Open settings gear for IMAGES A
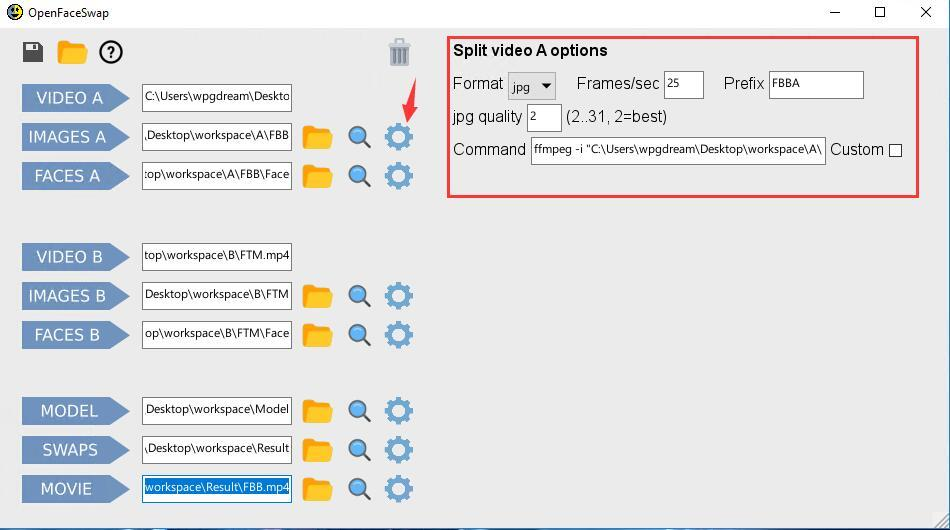Image resolution: width=950 pixels, height=530 pixels. (x=399, y=137)
